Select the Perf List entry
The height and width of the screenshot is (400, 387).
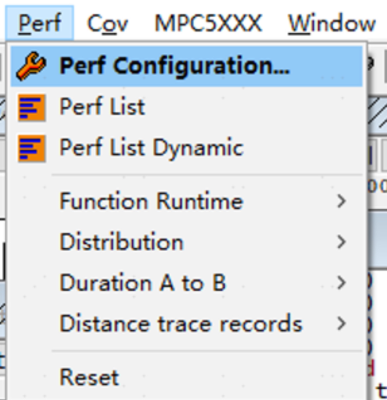(x=187, y=107)
